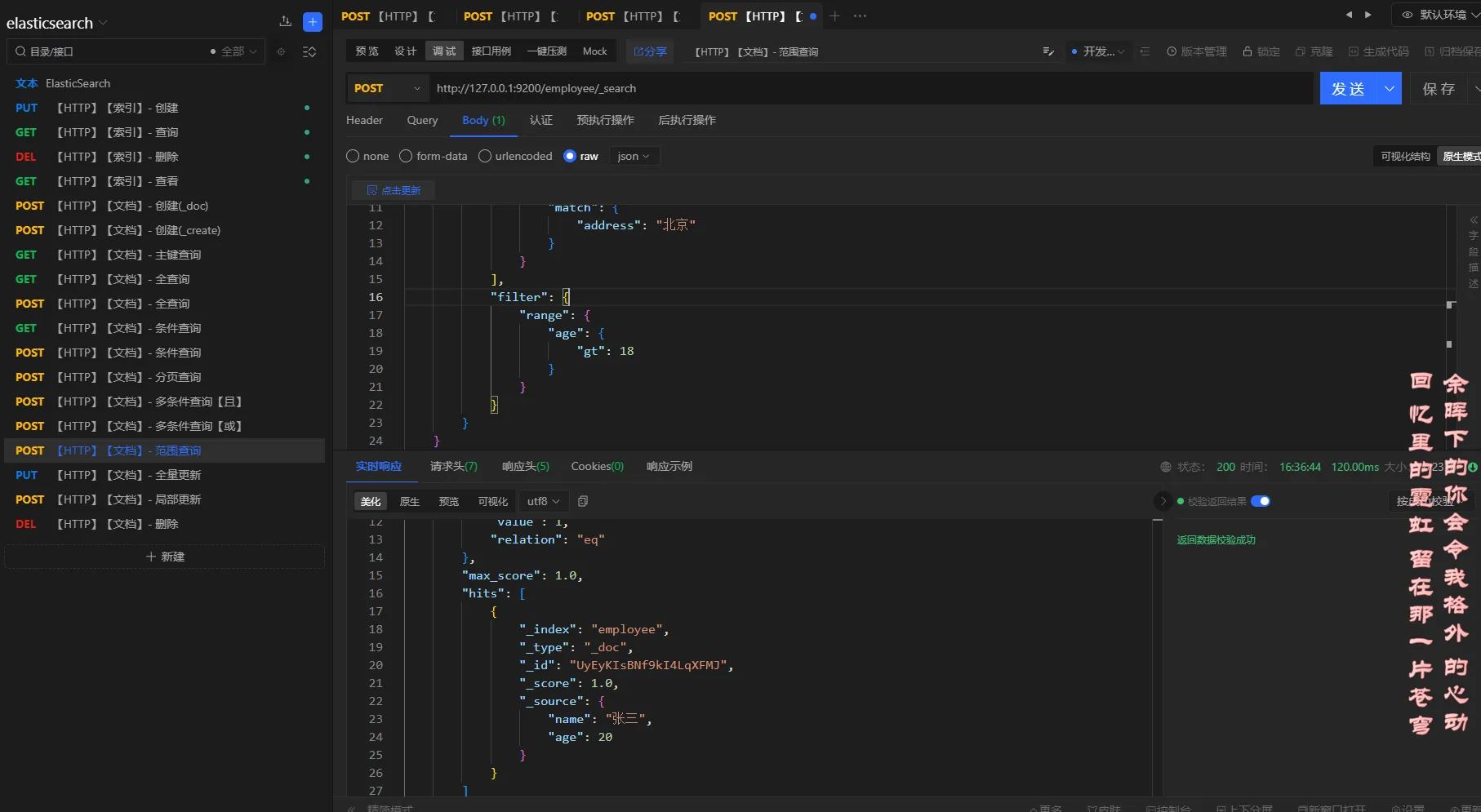
Task: Click the add new tab plus icon
Action: pos(834,16)
